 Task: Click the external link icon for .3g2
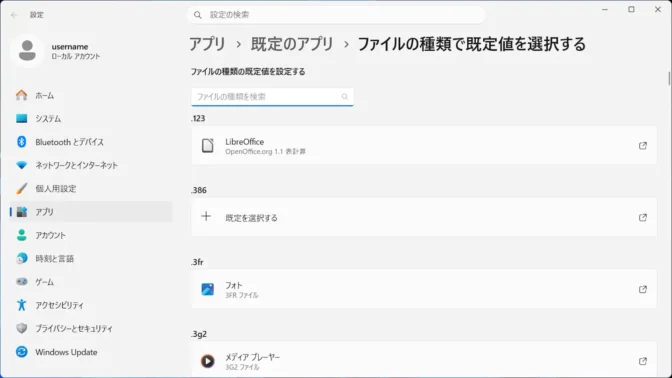pyautogui.click(x=642, y=361)
